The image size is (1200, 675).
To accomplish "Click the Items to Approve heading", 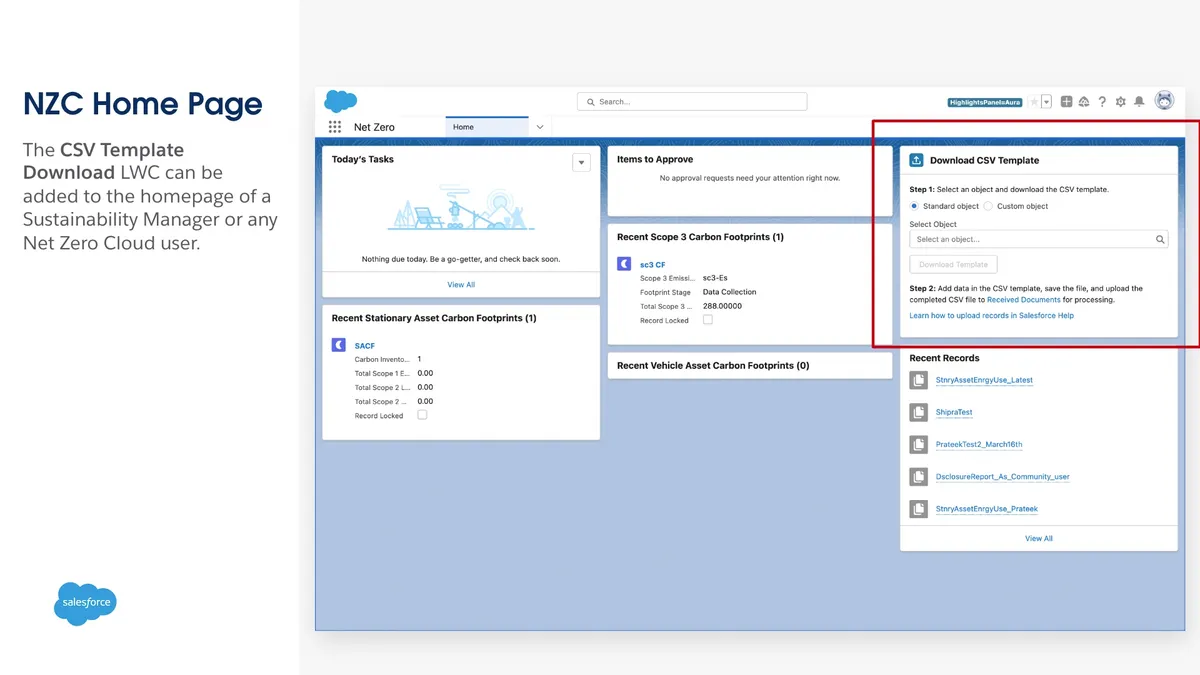I will pos(655,159).
